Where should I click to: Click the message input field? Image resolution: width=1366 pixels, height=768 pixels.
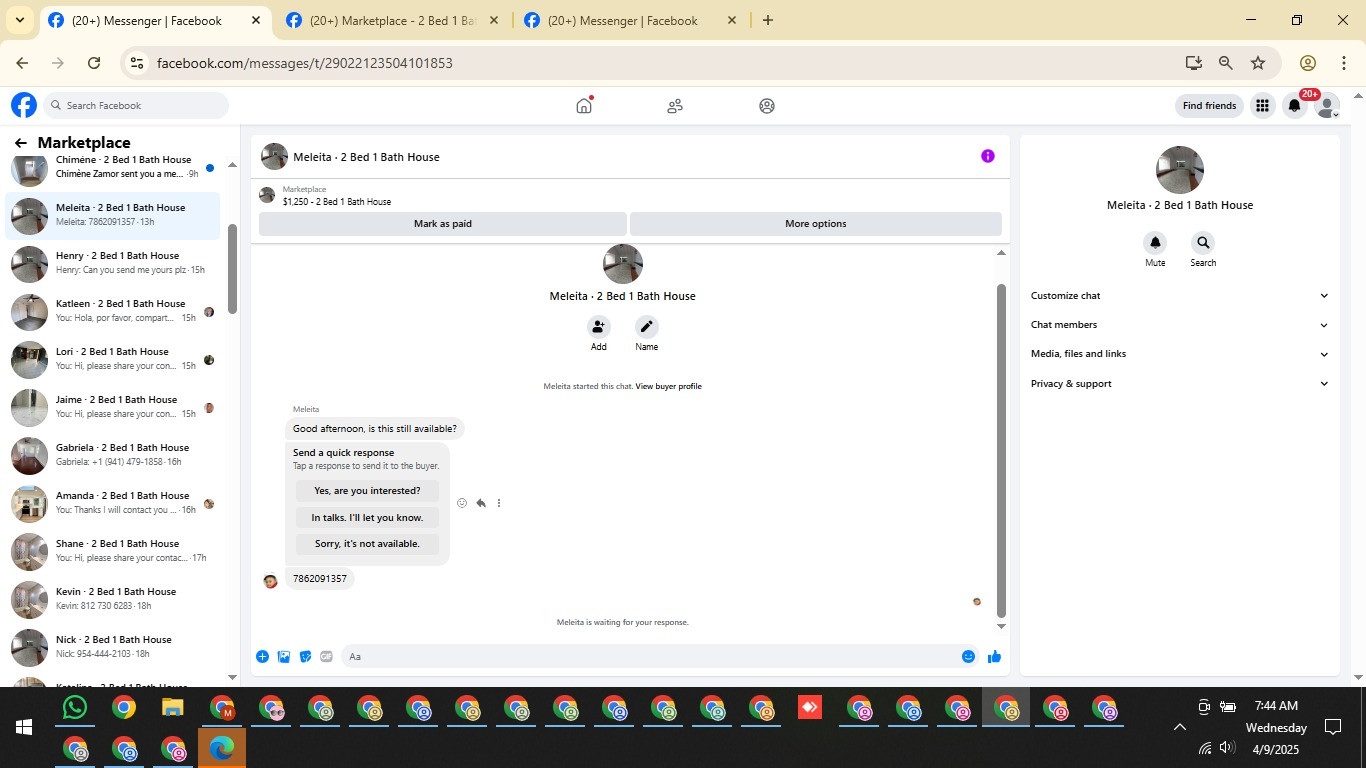[x=650, y=657]
